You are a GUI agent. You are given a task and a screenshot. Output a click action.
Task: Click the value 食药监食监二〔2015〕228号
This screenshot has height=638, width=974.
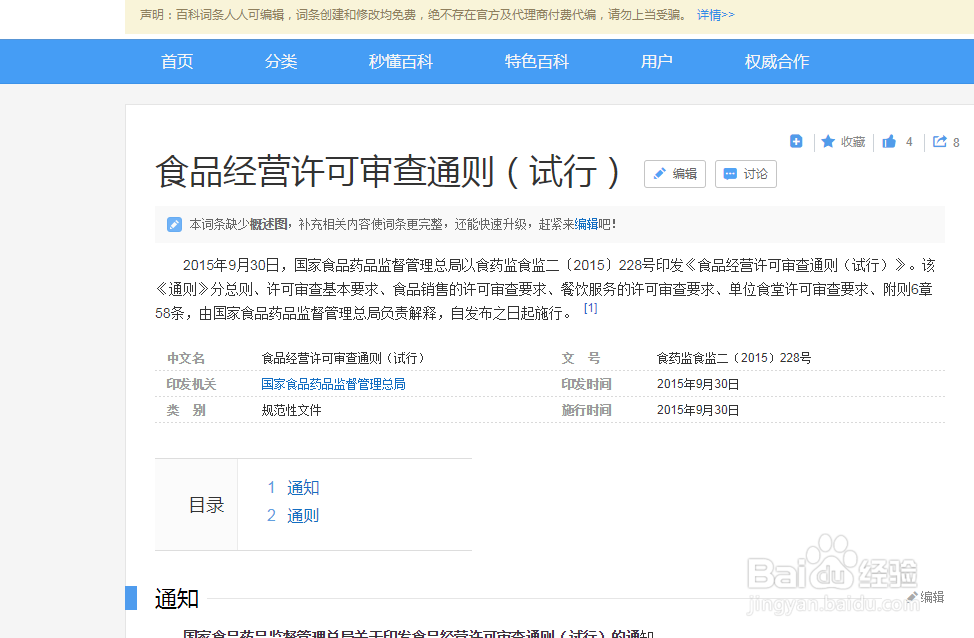tap(734, 358)
